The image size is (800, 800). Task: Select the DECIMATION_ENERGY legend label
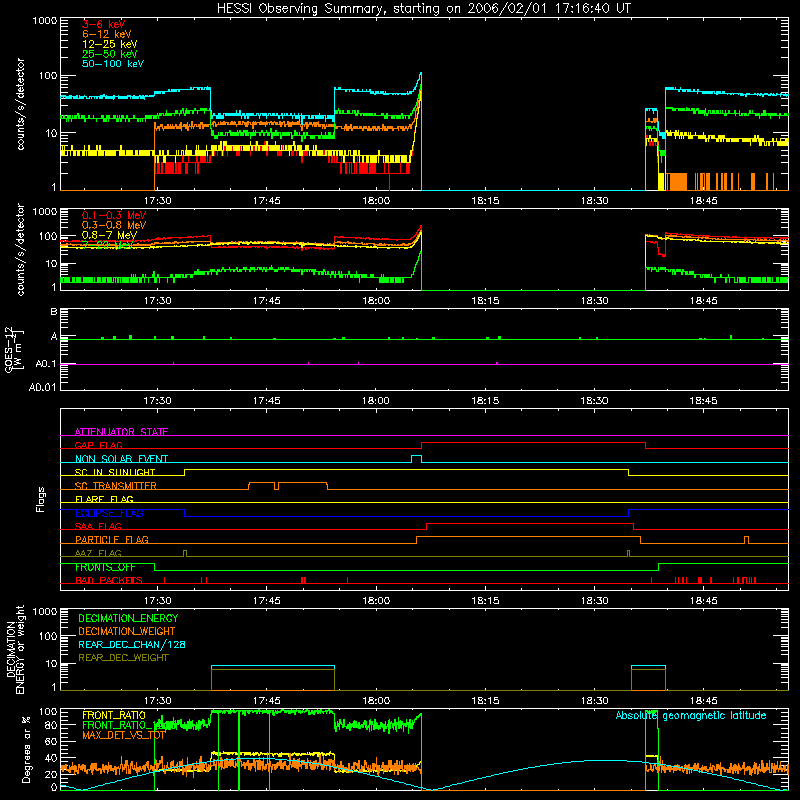tap(128, 618)
